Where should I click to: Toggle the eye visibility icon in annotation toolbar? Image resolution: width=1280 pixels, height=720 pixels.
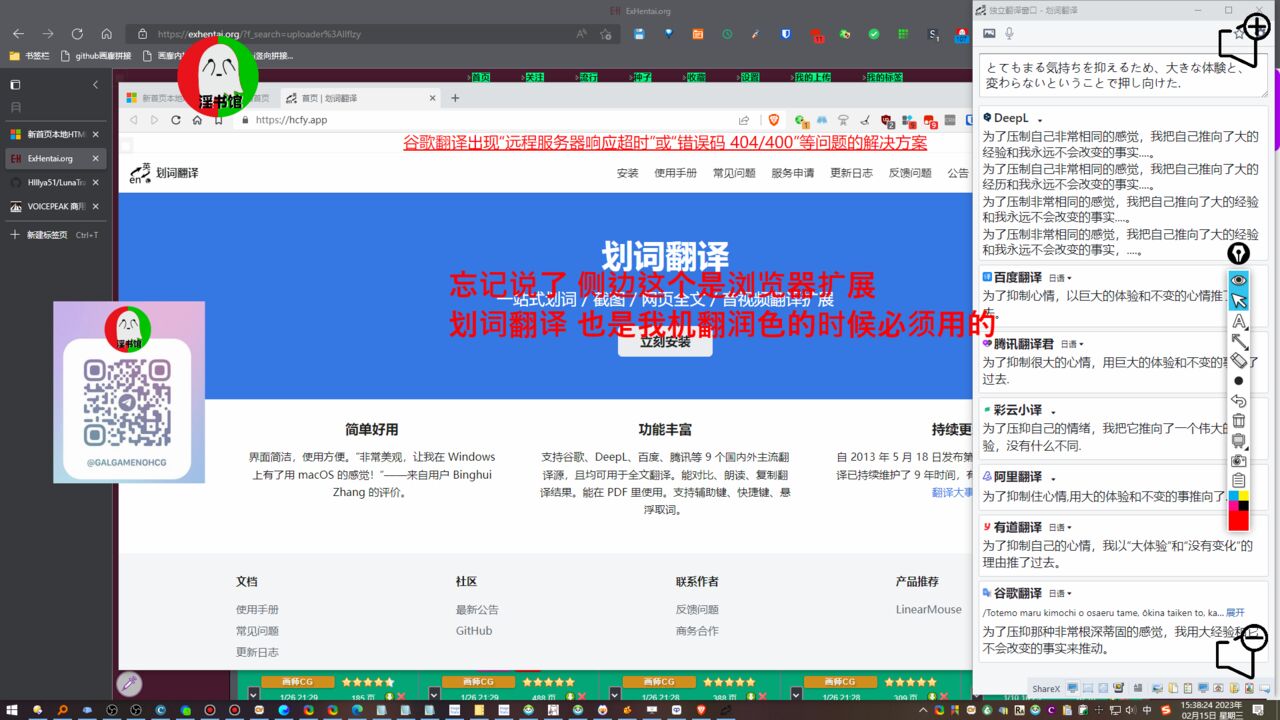click(1238, 280)
